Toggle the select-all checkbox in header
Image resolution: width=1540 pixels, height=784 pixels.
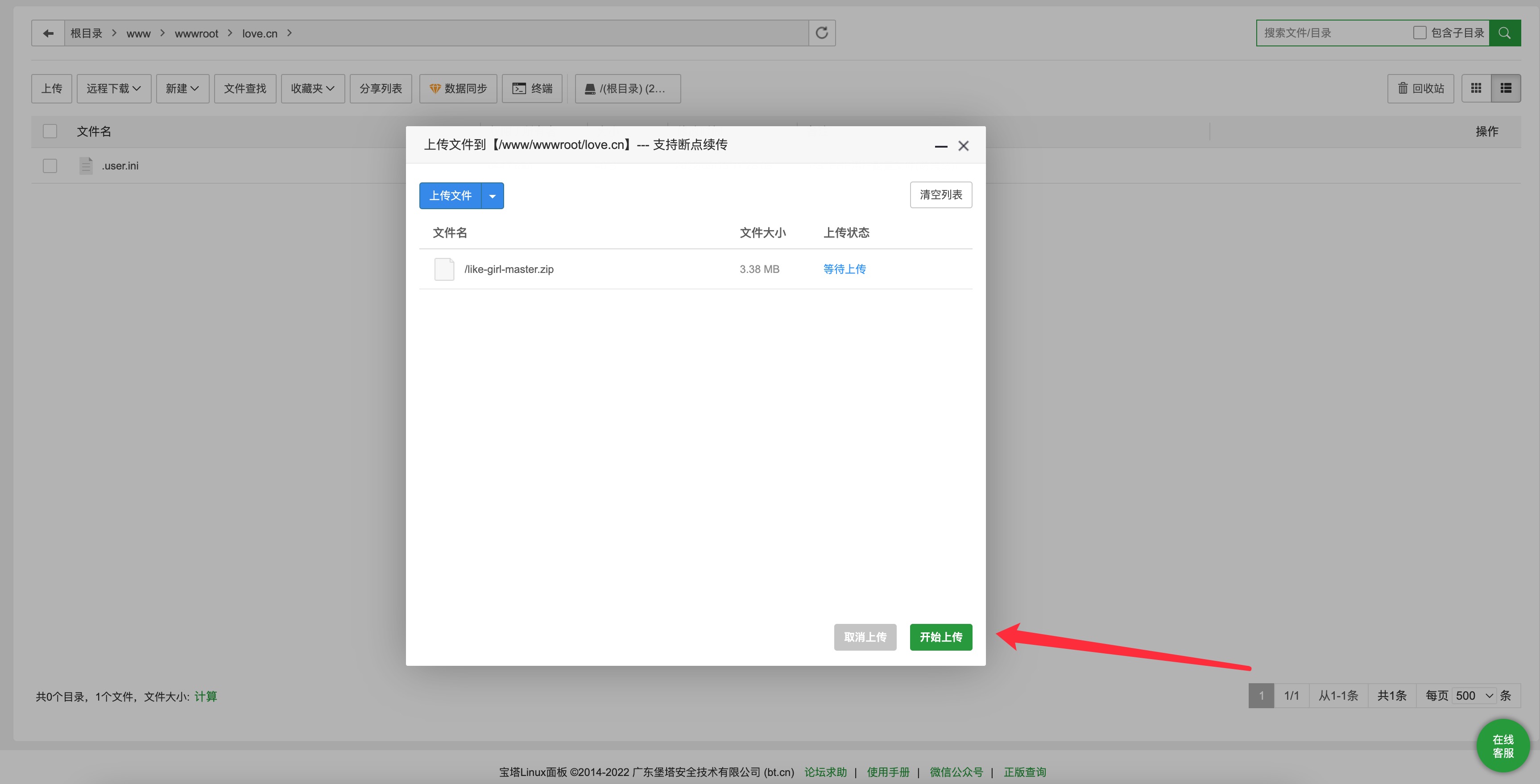click(50, 131)
